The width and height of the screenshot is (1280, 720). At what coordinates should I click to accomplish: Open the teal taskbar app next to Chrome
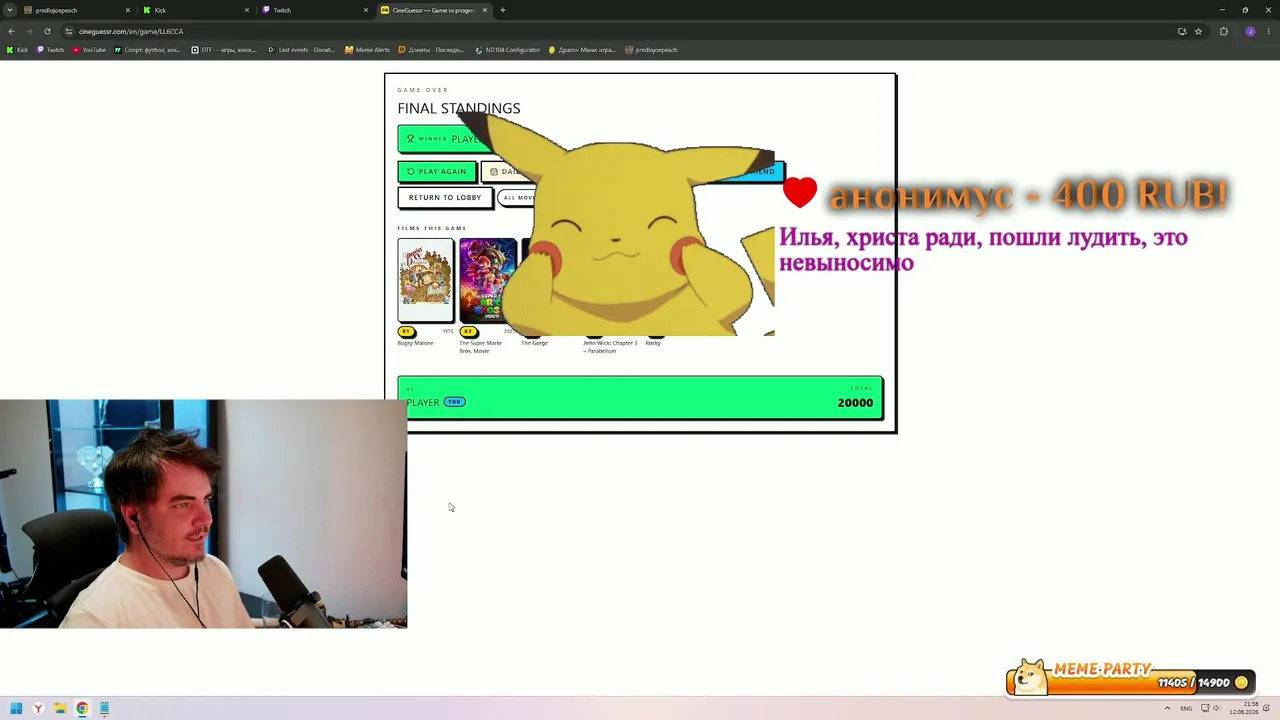tap(104, 709)
